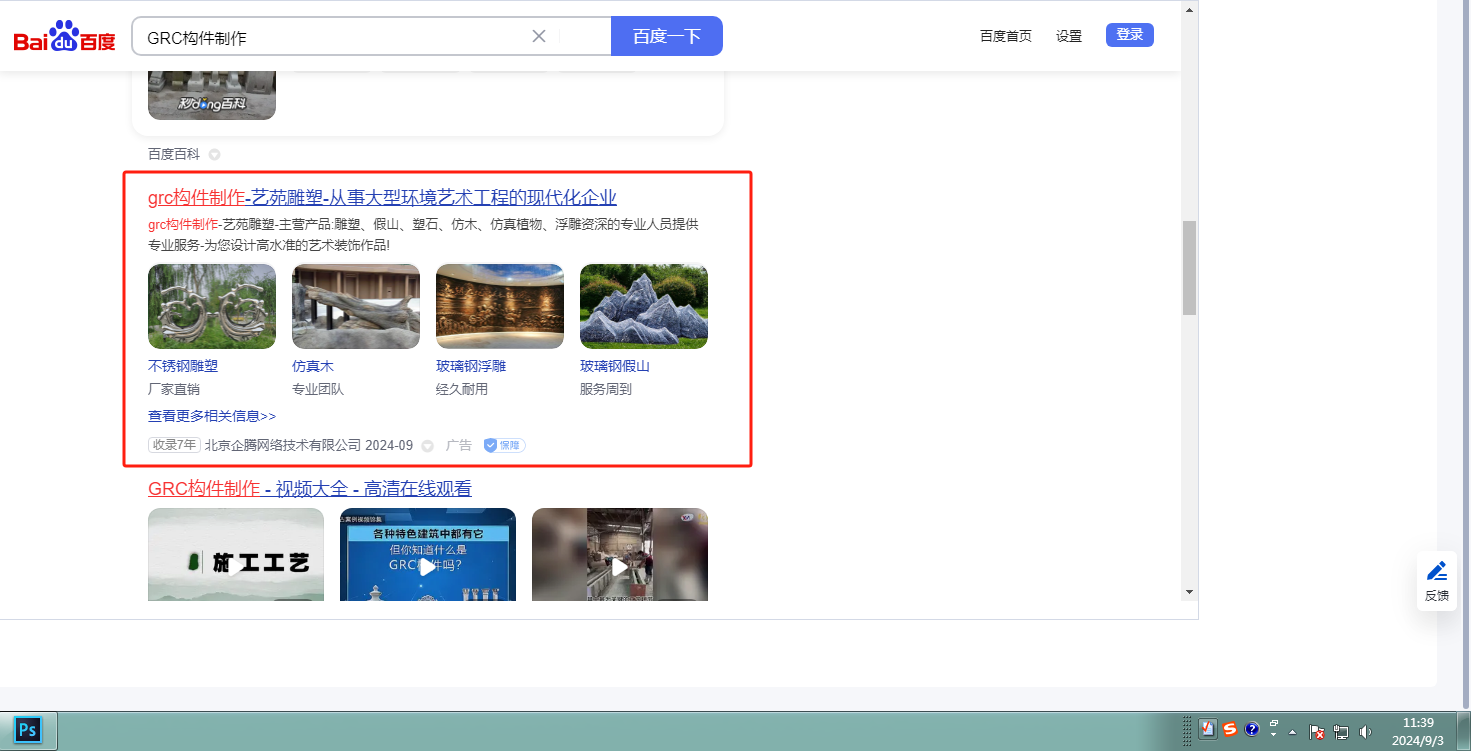Viewport: 1471px width, 751px height.
Task: Click the 服务周到 caption
Action: 606,389
